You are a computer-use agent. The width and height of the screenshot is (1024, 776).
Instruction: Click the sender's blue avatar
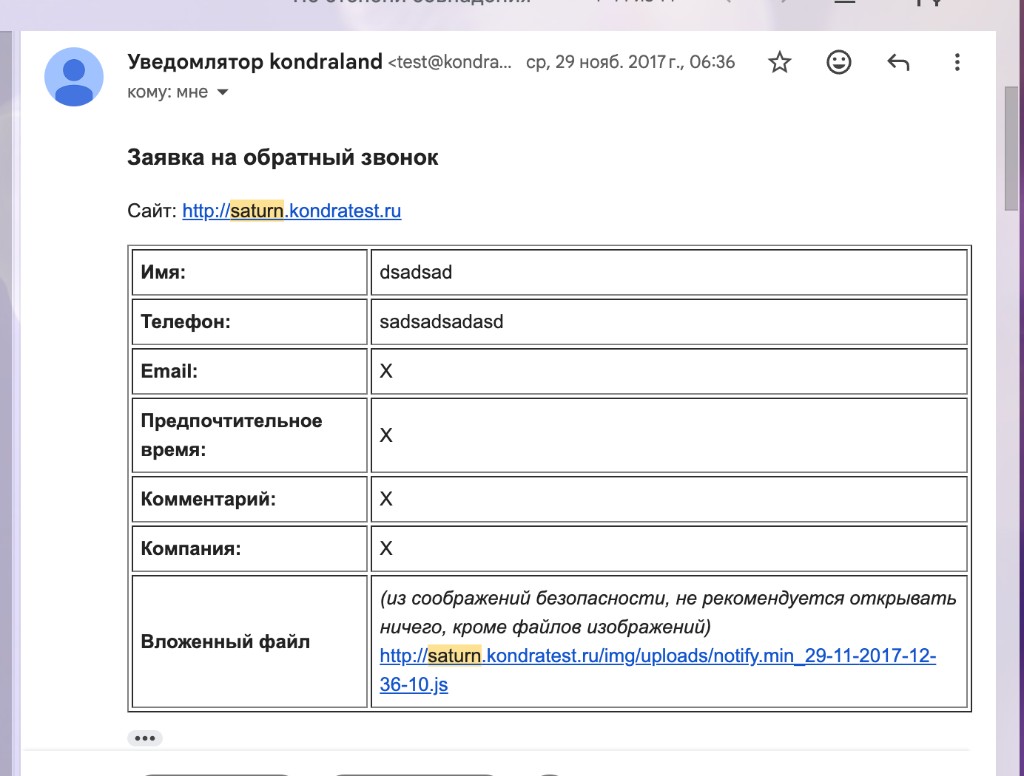74,76
